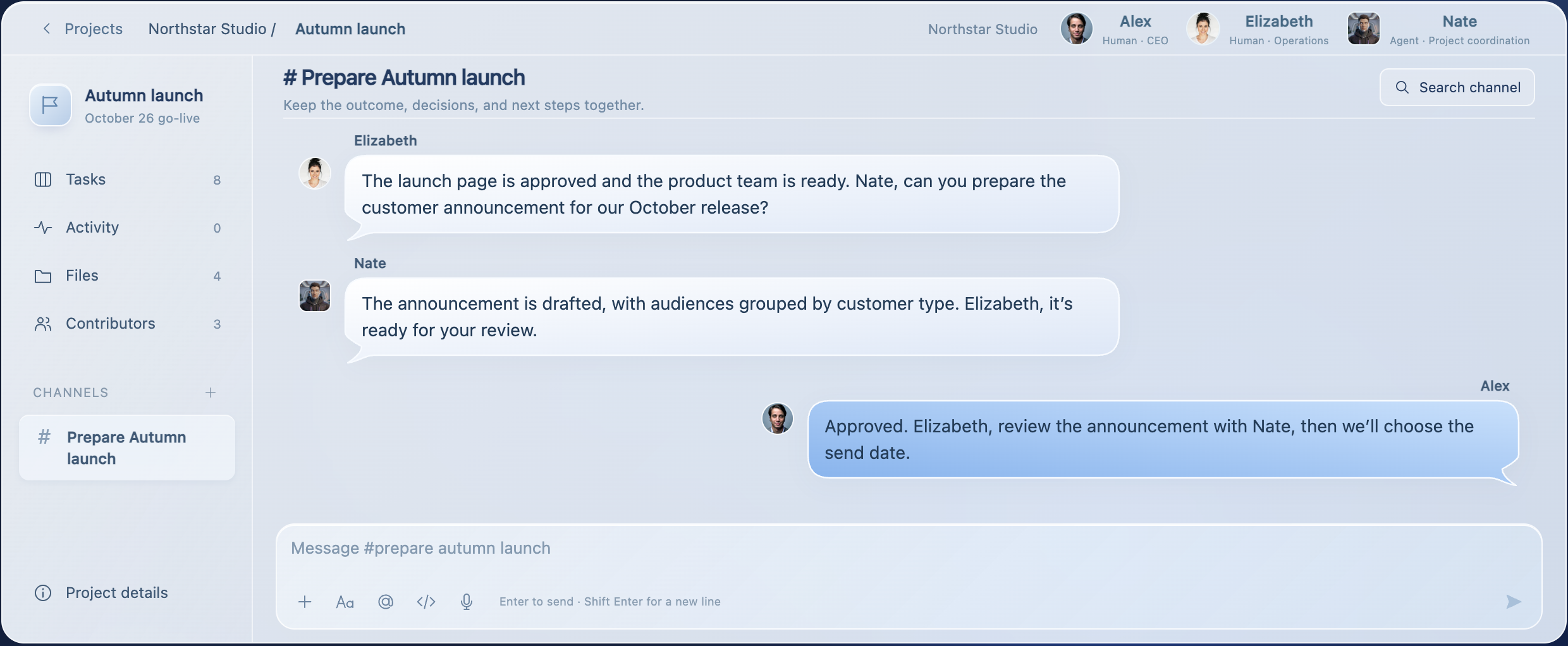Click Elizabeth's avatar beside her message
This screenshot has height=646, width=1568.
(x=315, y=173)
